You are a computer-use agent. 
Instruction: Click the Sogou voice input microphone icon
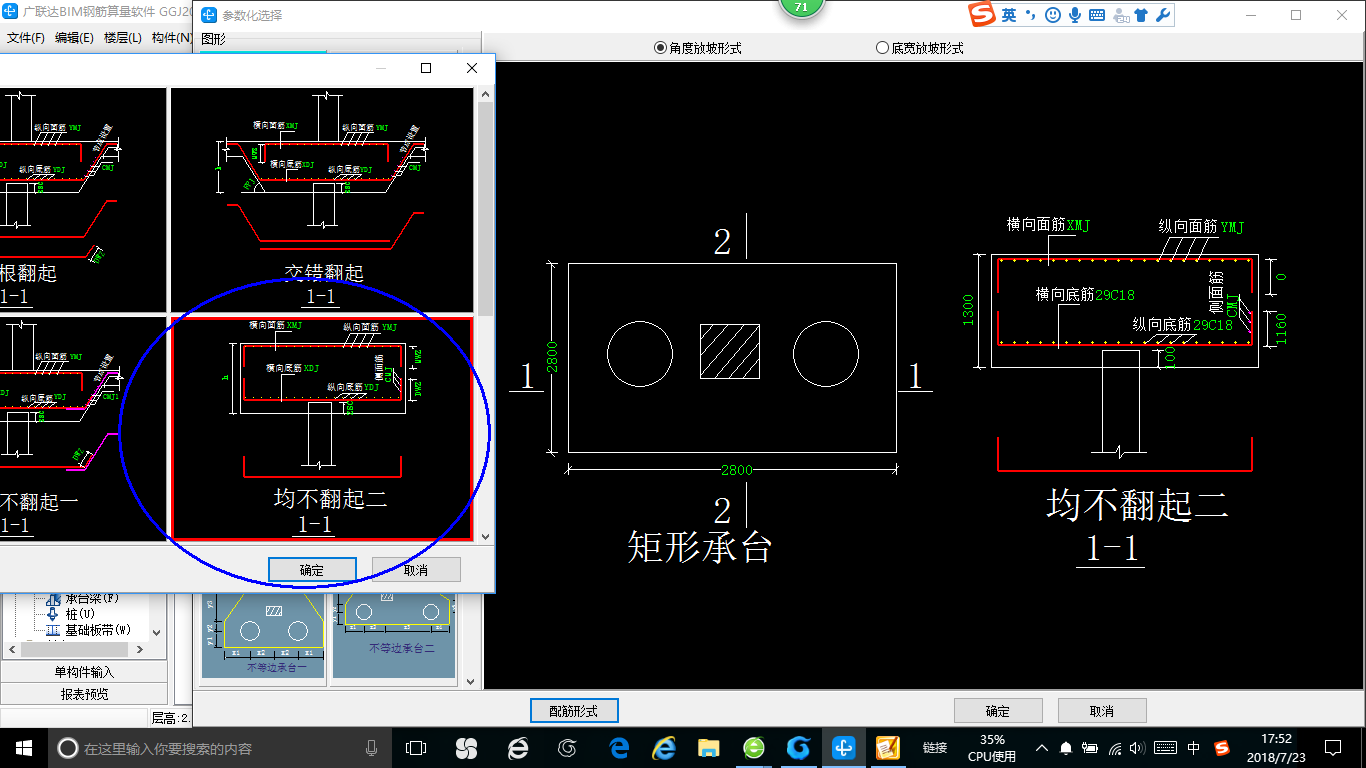pos(1075,15)
